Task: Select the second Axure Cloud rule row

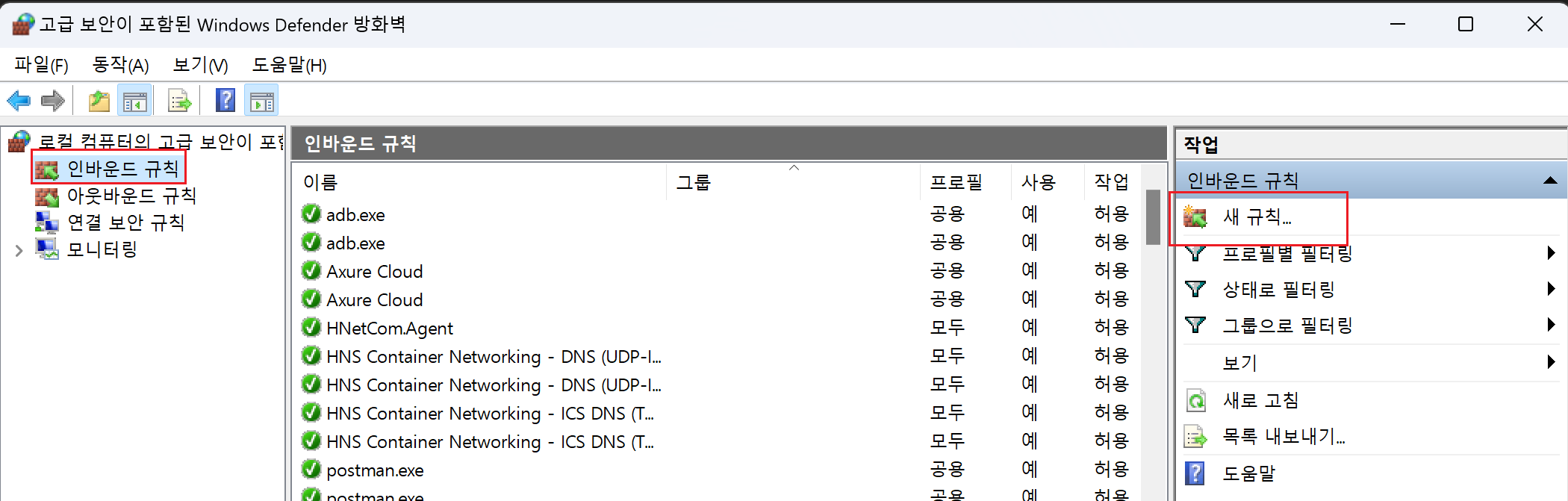Action: (x=718, y=299)
